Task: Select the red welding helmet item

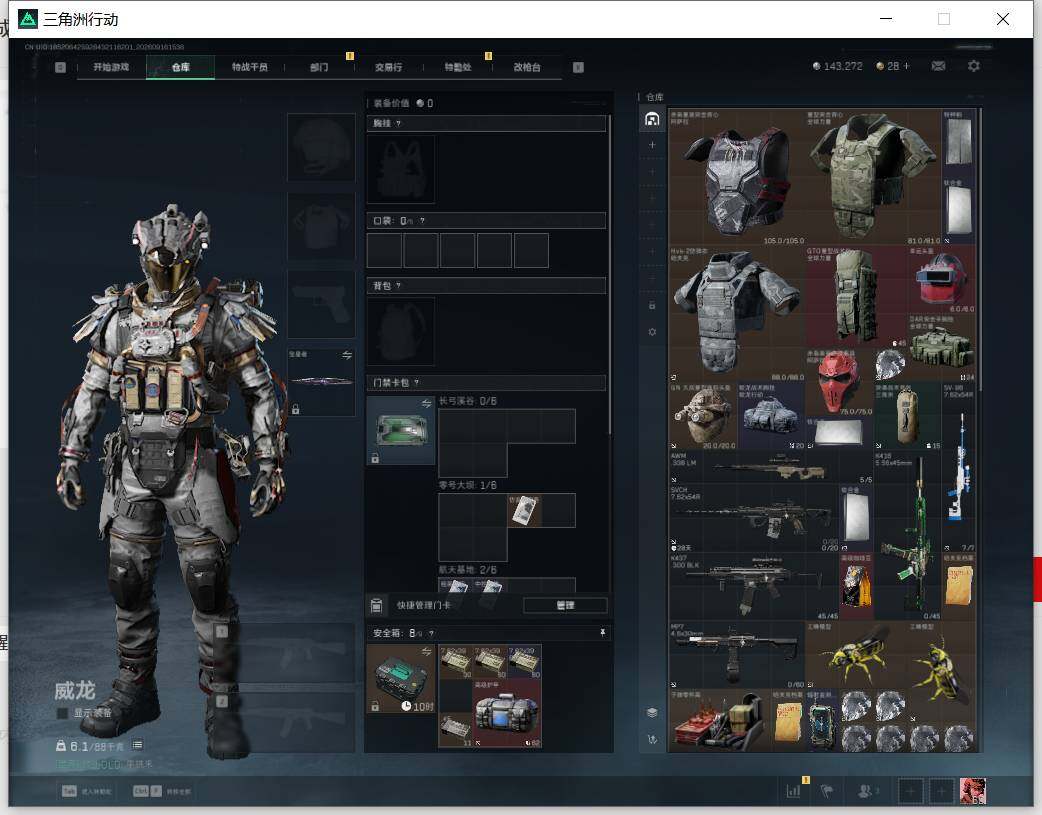Action: point(942,280)
